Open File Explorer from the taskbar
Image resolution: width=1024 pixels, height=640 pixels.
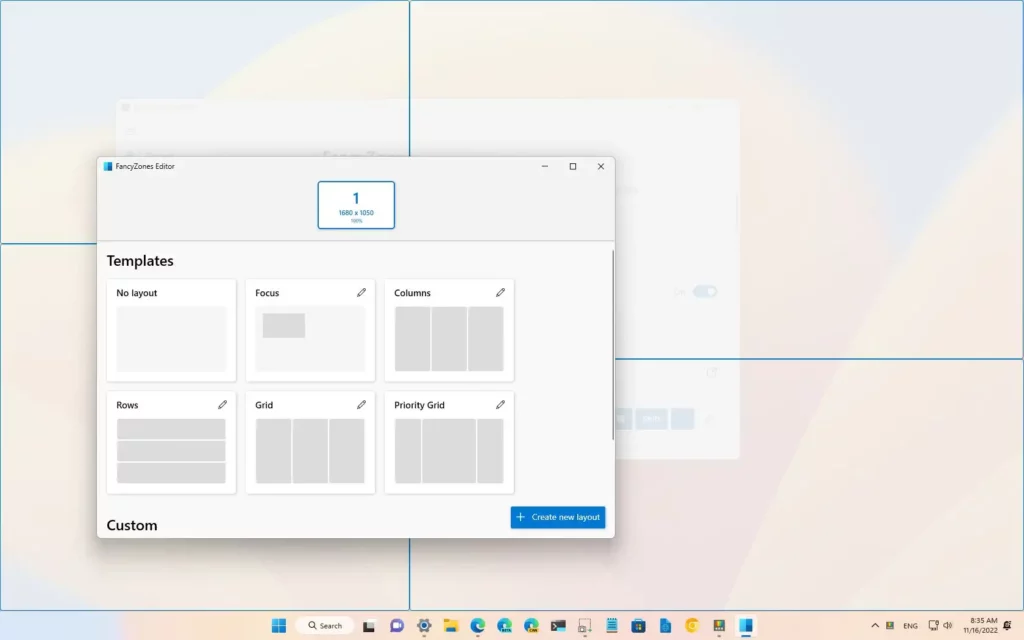coord(451,626)
